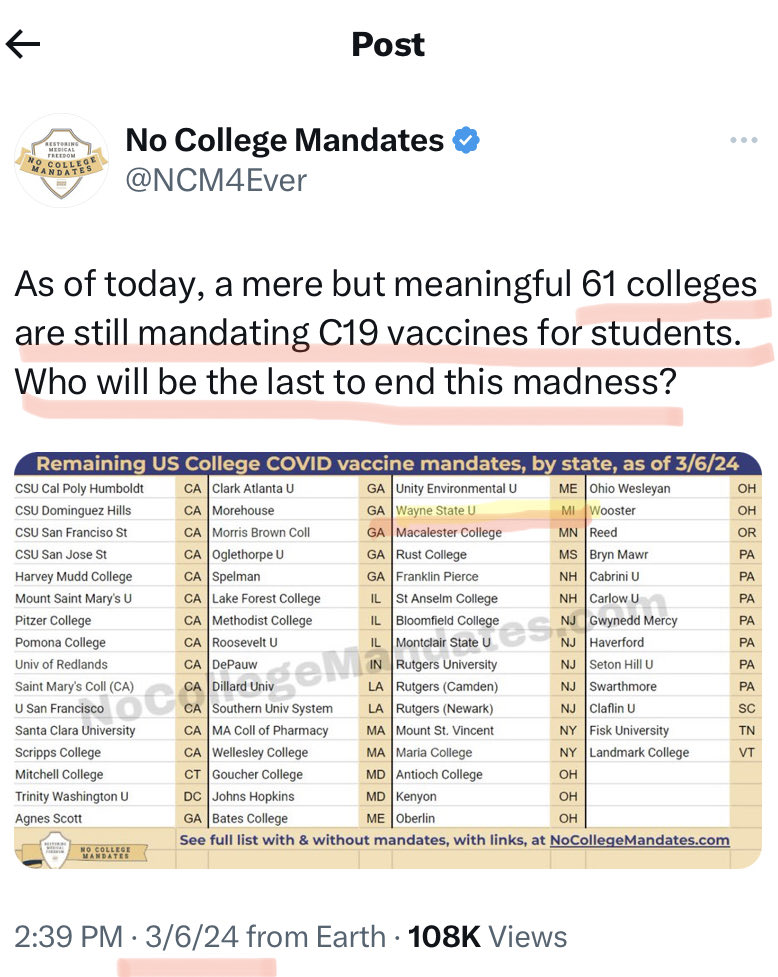Image resolution: width=778 pixels, height=977 pixels.
Task: Tap the tweet text about 61 colleges
Action: click(x=385, y=334)
